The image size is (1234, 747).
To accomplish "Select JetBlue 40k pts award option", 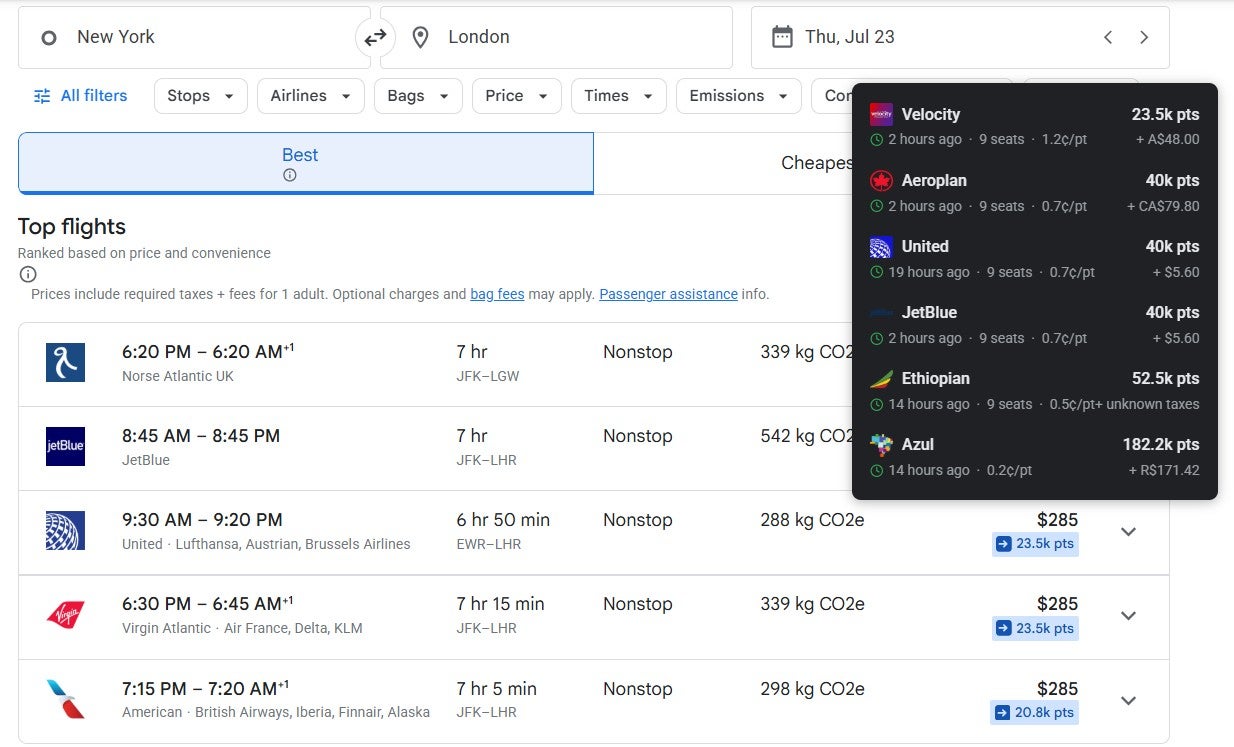I will click(x=1035, y=324).
